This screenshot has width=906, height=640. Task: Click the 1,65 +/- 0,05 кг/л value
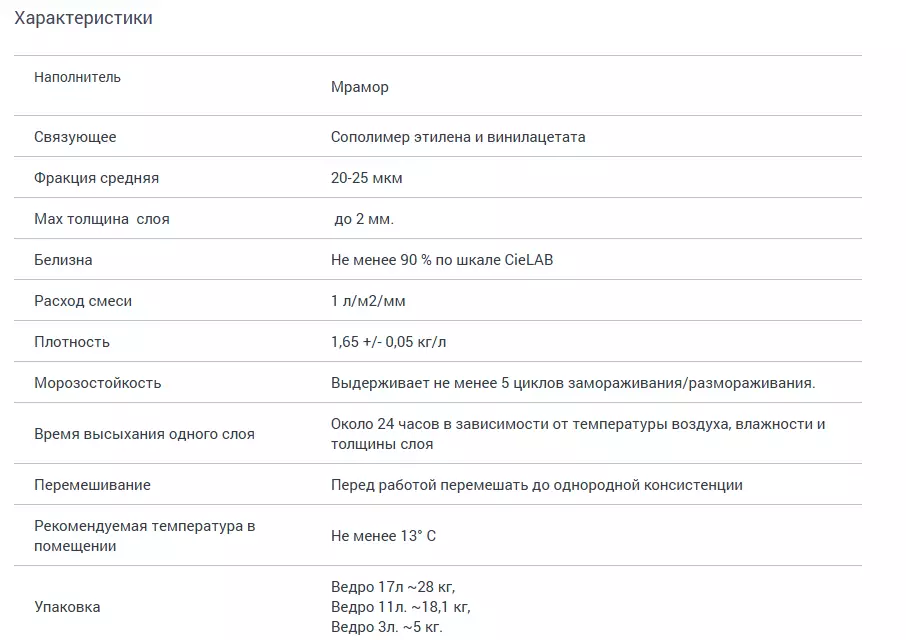tap(389, 342)
